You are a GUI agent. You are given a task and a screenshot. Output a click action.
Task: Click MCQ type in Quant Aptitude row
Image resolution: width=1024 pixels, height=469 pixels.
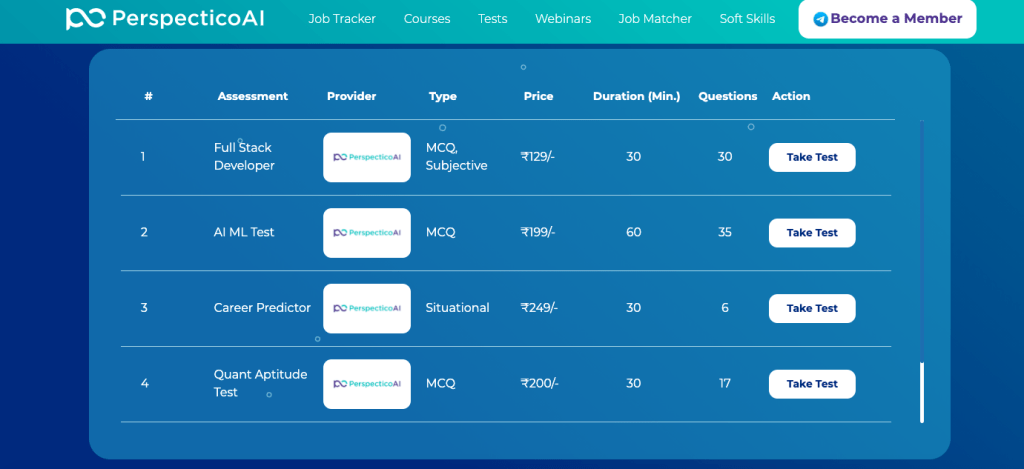(441, 383)
